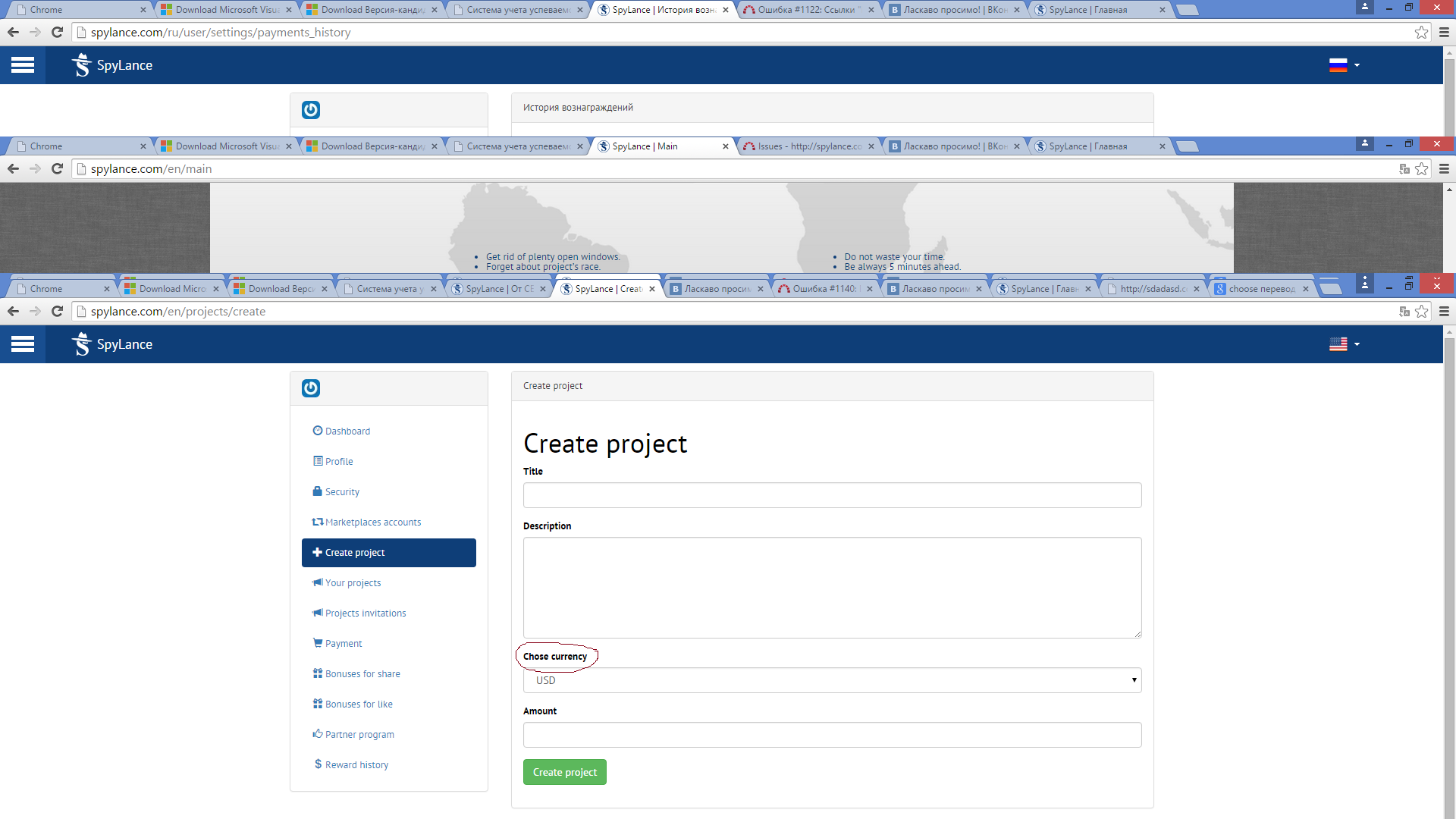Open the Partner program link
The height and width of the screenshot is (819, 1456).
click(359, 734)
